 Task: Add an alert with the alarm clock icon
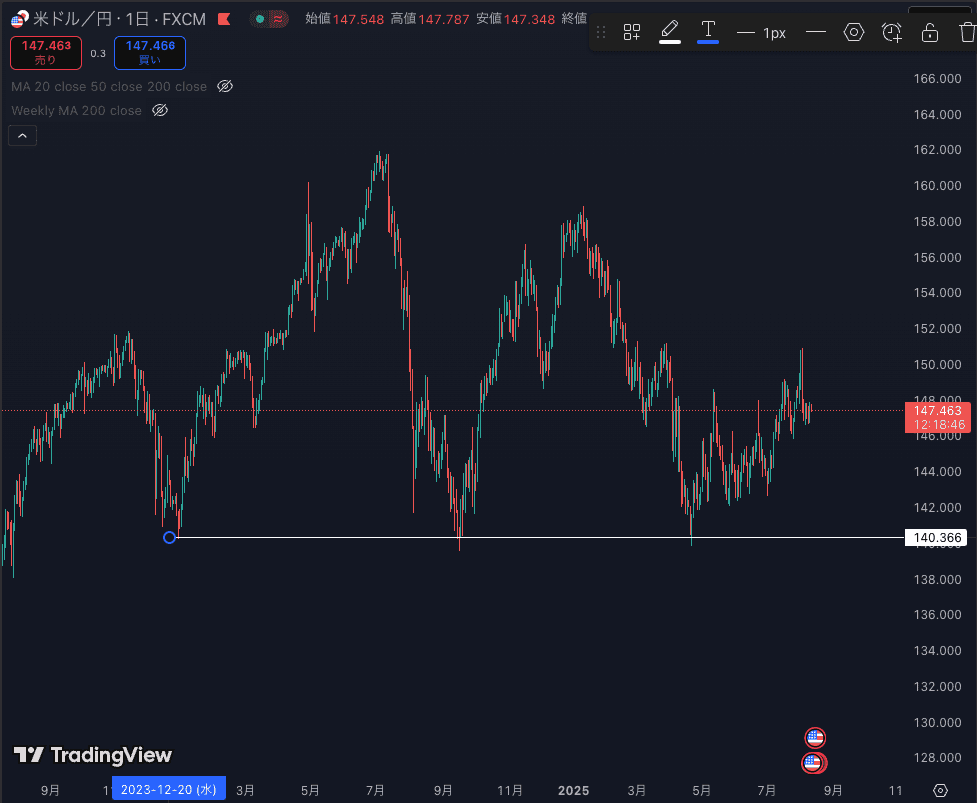[890, 32]
